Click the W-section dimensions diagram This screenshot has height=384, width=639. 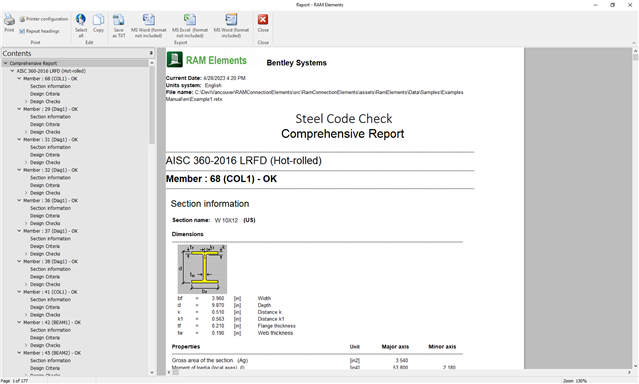click(202, 269)
